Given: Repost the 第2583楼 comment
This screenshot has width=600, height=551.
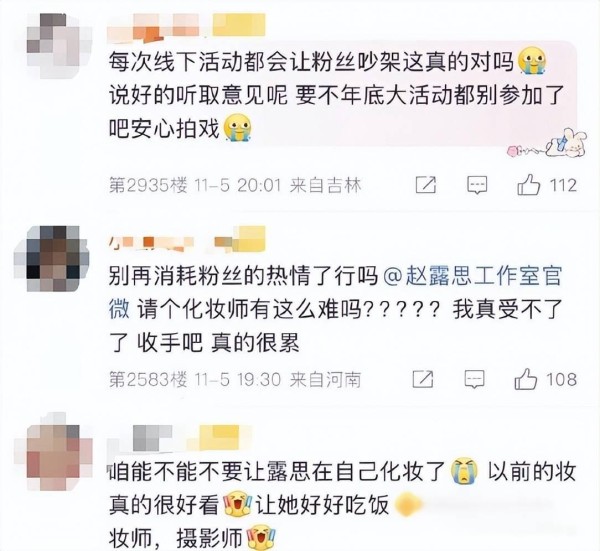Looking at the screenshot, I should click(x=423, y=379).
